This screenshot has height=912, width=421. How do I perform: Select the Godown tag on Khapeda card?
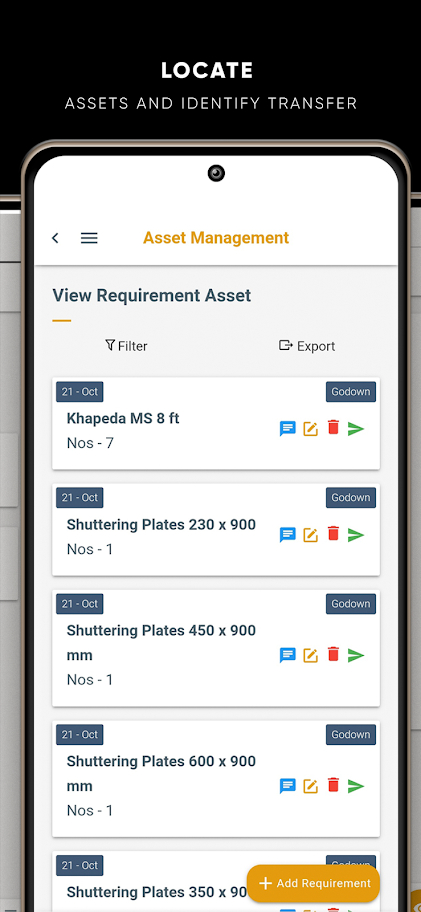tap(351, 392)
